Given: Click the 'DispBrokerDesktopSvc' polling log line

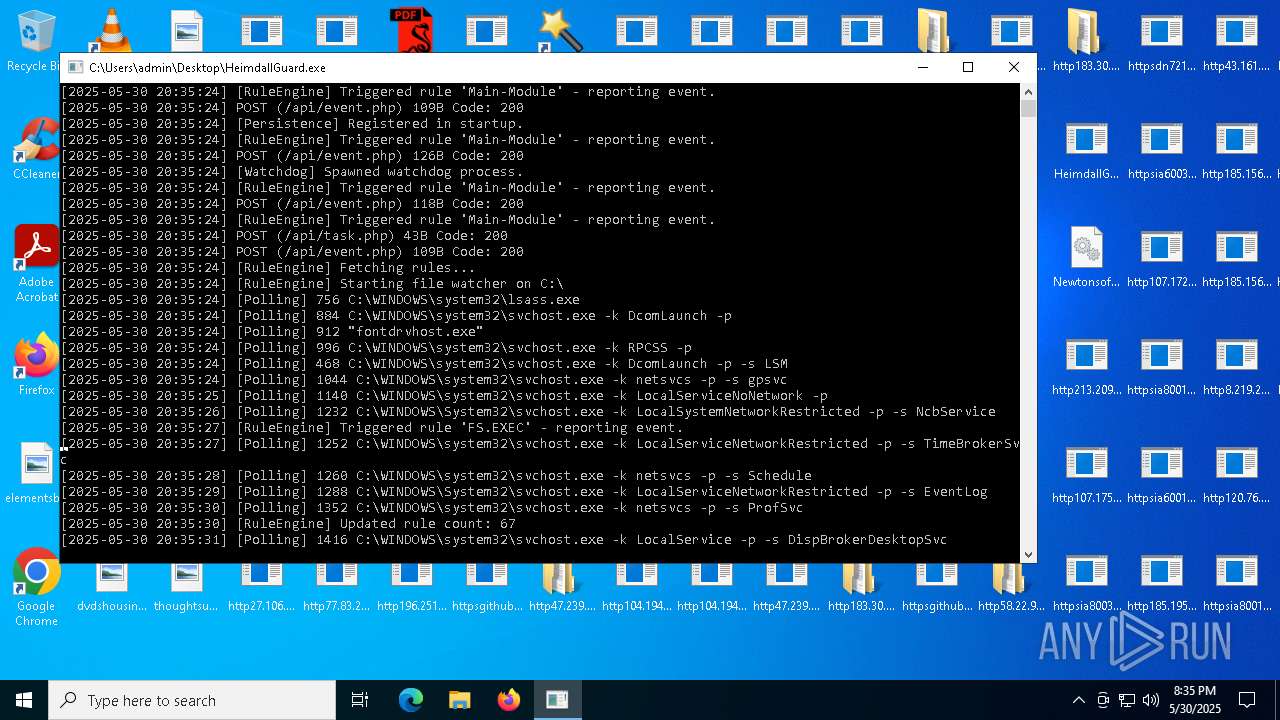Looking at the screenshot, I should tap(504, 539).
